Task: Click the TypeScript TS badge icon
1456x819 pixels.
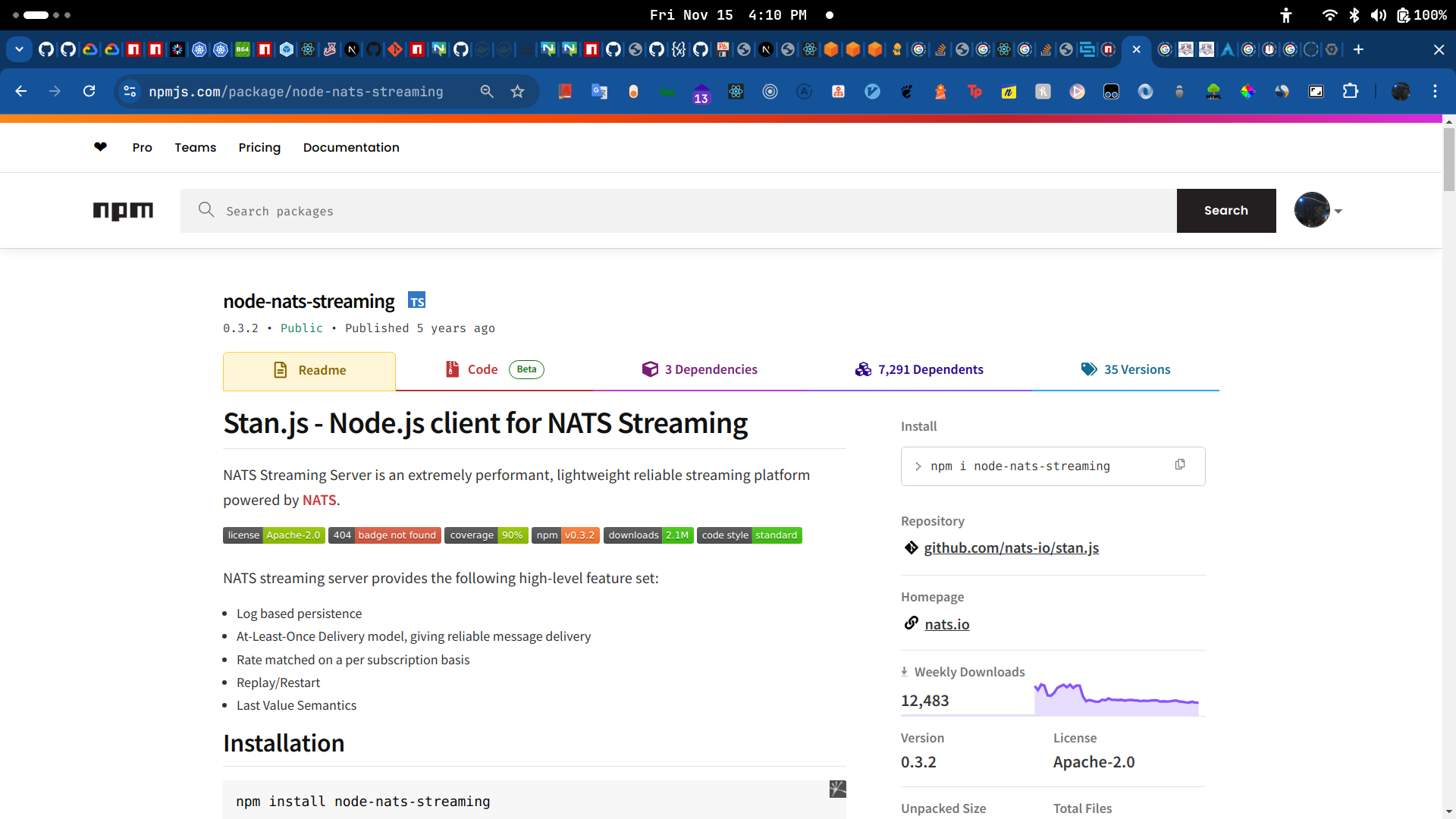Action: coord(417,300)
